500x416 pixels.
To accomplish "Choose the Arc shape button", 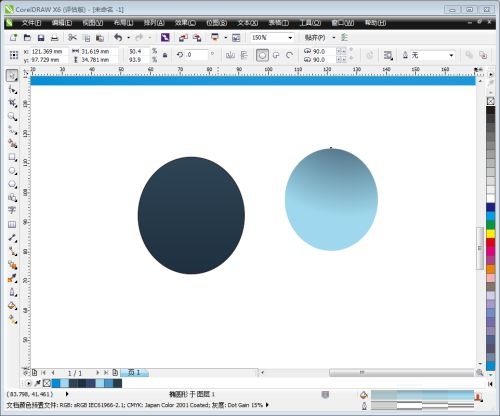I will point(289,55).
